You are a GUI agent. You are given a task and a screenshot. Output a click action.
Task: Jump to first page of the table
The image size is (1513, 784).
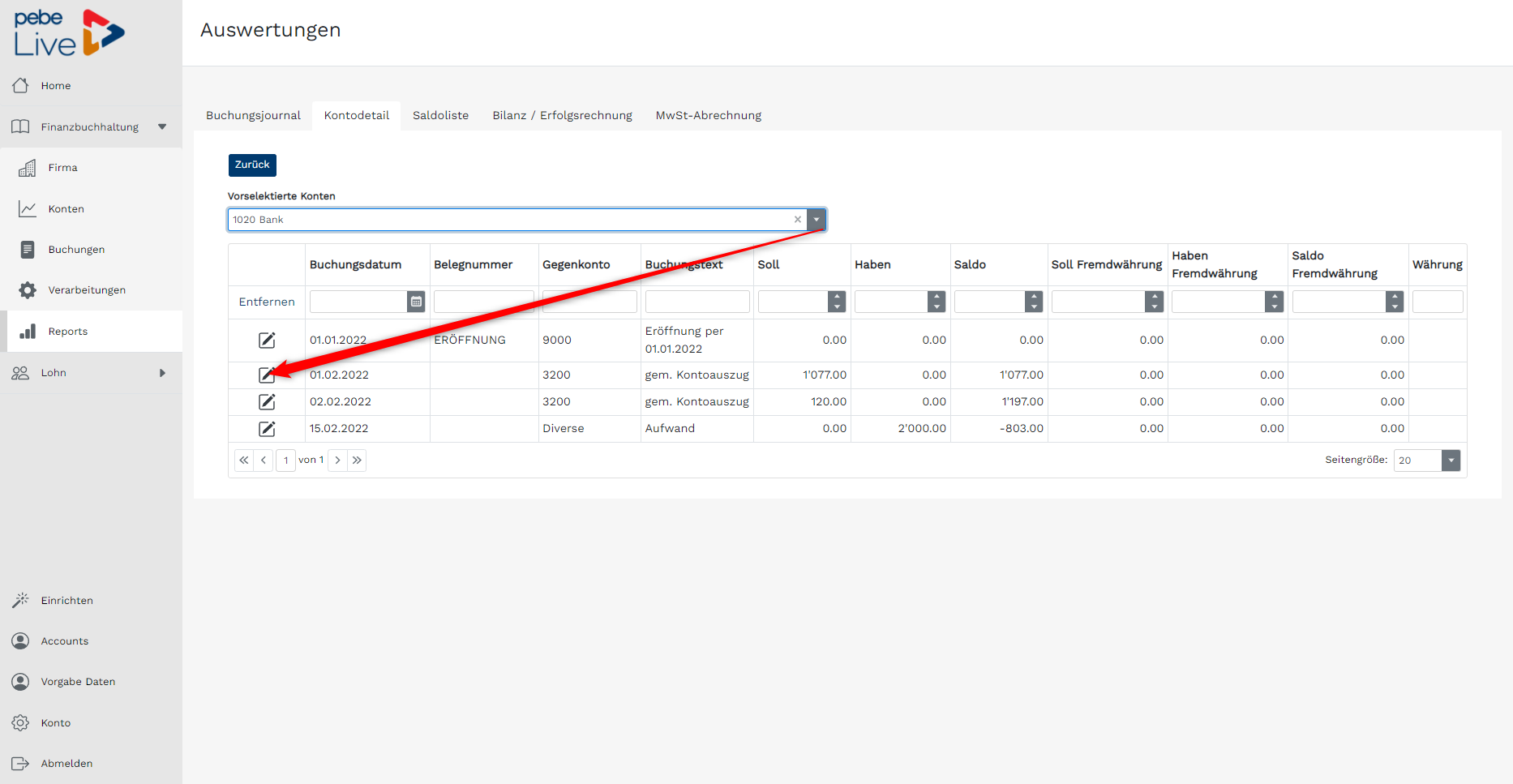(x=244, y=461)
